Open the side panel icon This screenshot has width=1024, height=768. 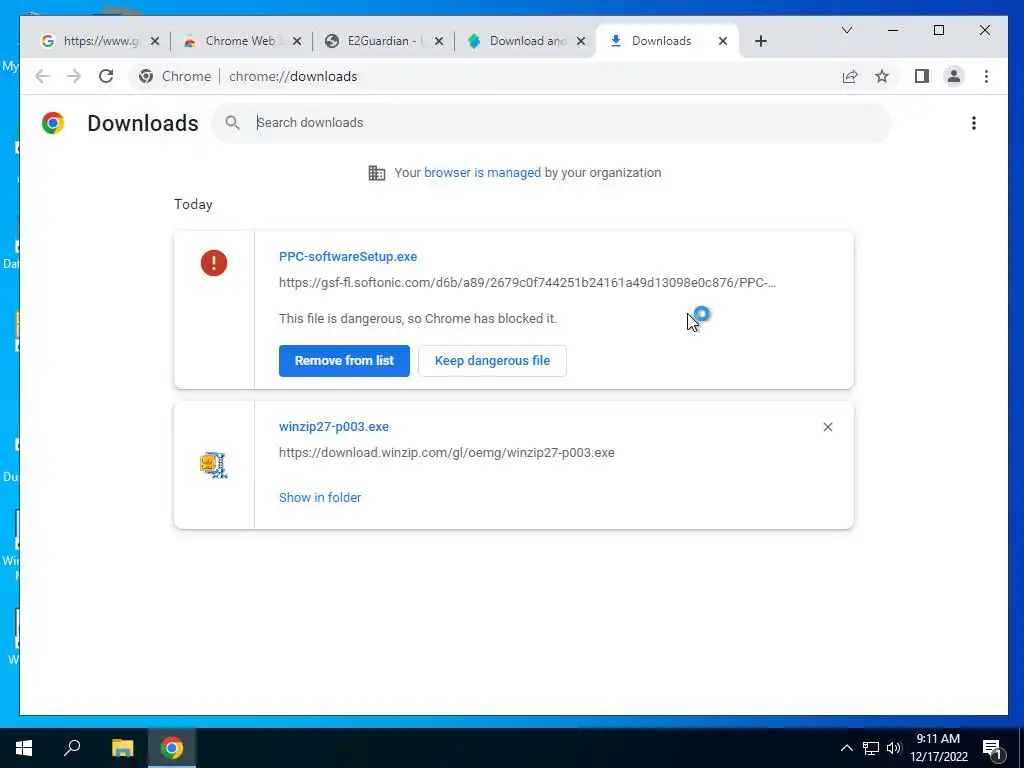[921, 76]
